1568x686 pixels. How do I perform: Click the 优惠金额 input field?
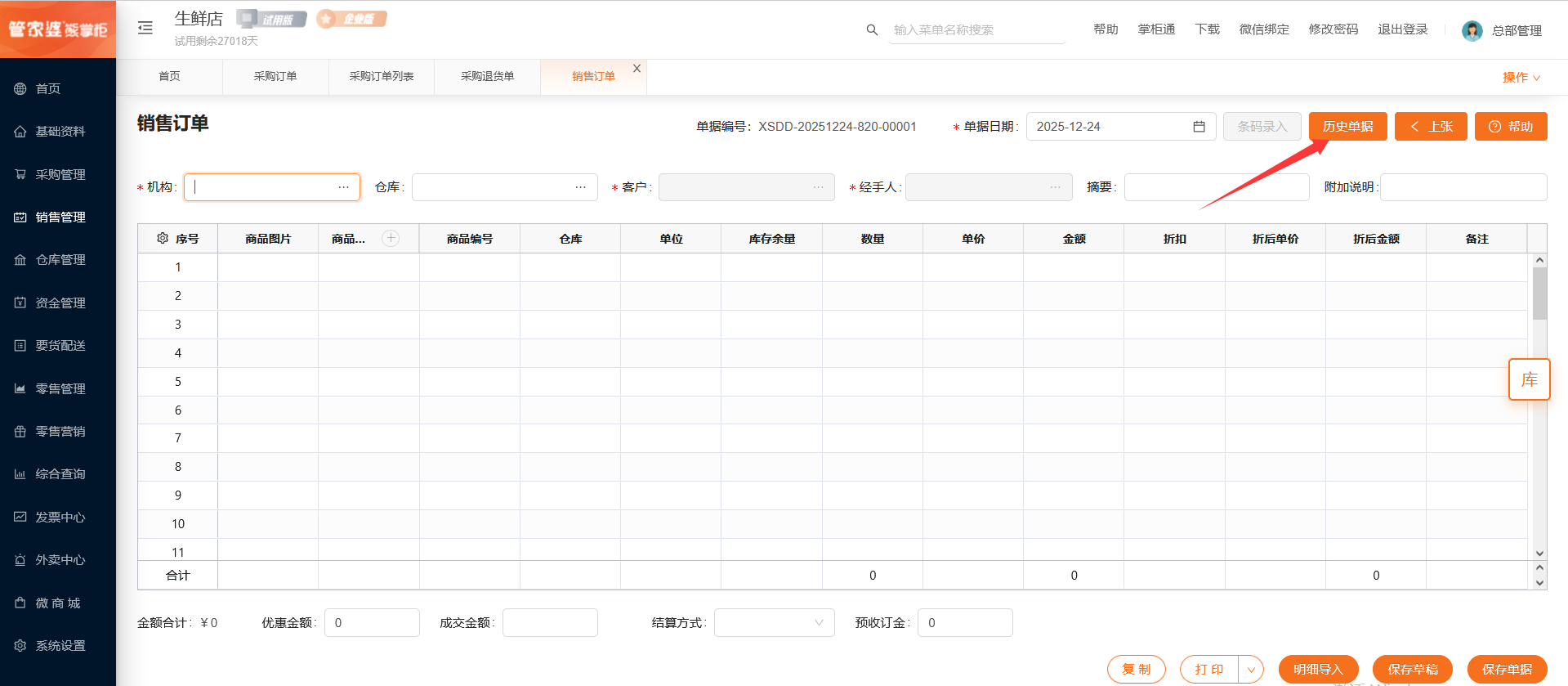372,623
